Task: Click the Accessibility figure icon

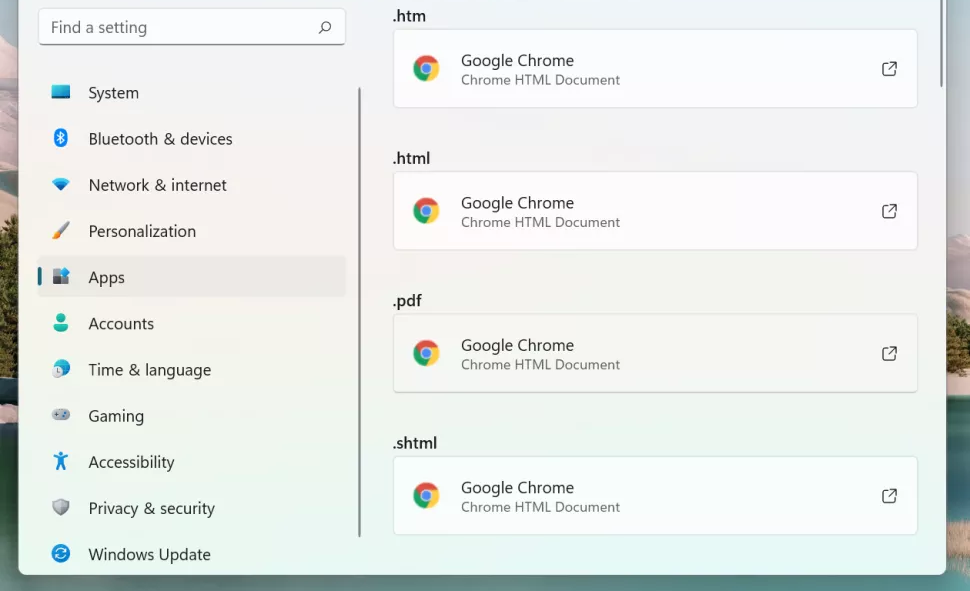Action: coord(61,461)
